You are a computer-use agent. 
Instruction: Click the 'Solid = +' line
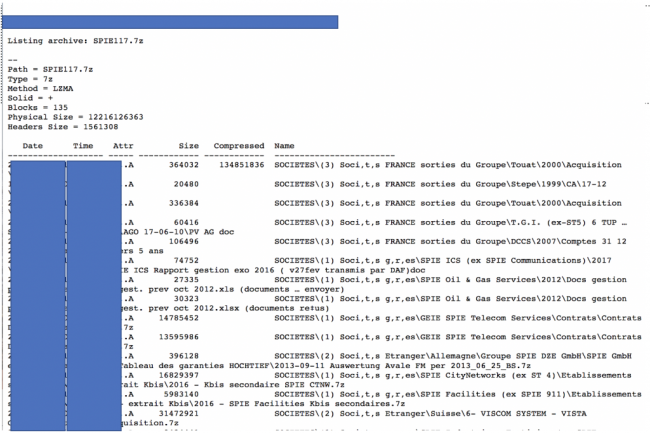coord(30,98)
